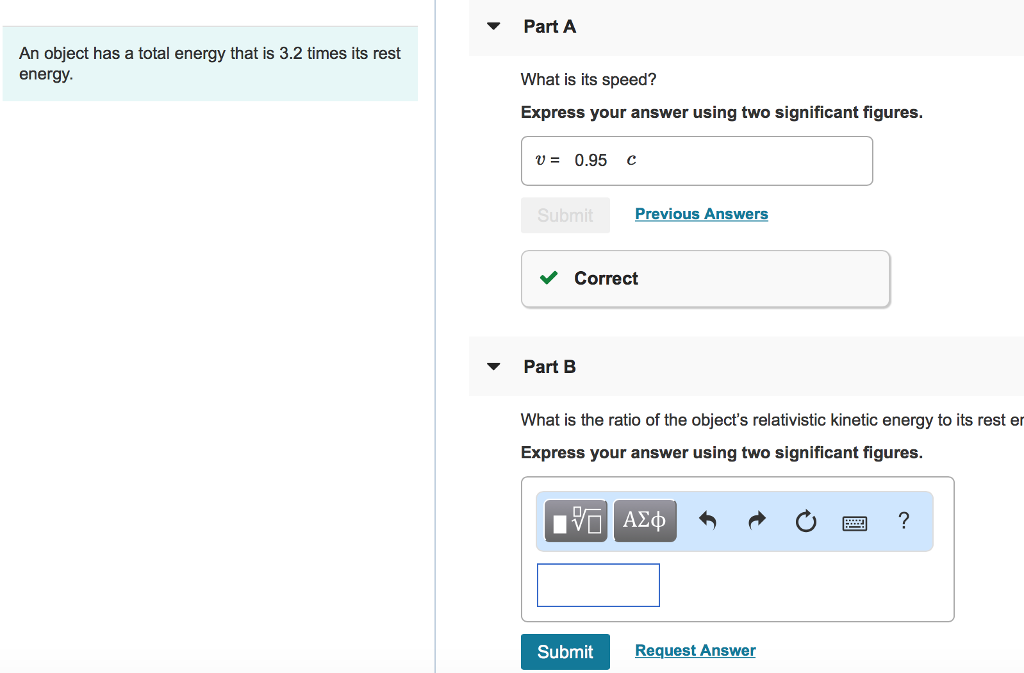Click the v = 0.95 answer field
Screen dimensions: 1024x673
click(697, 160)
